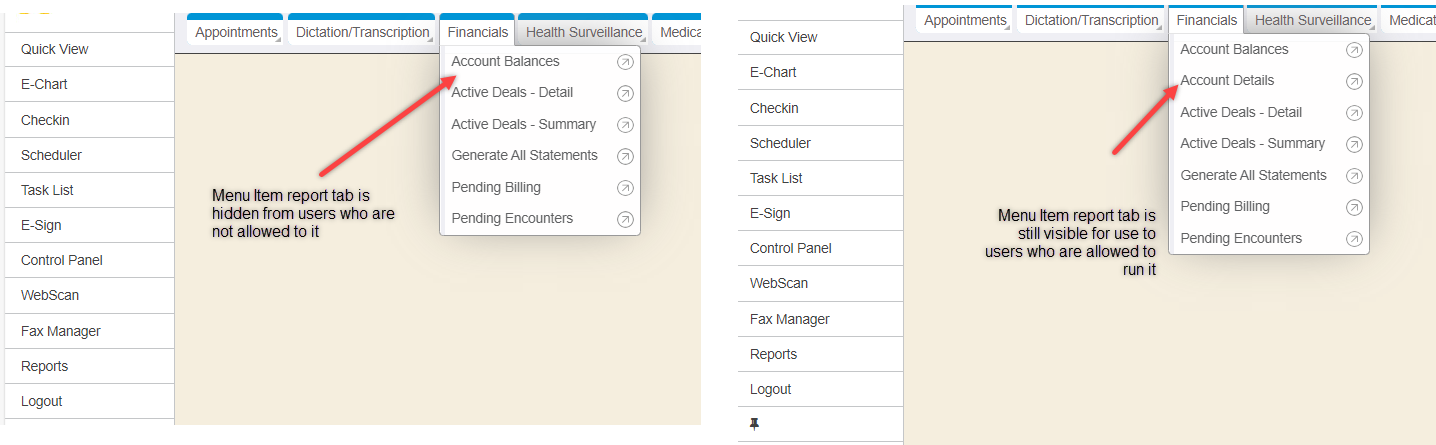
Task: Click Logout in the left sidebar
Action: tap(42, 401)
